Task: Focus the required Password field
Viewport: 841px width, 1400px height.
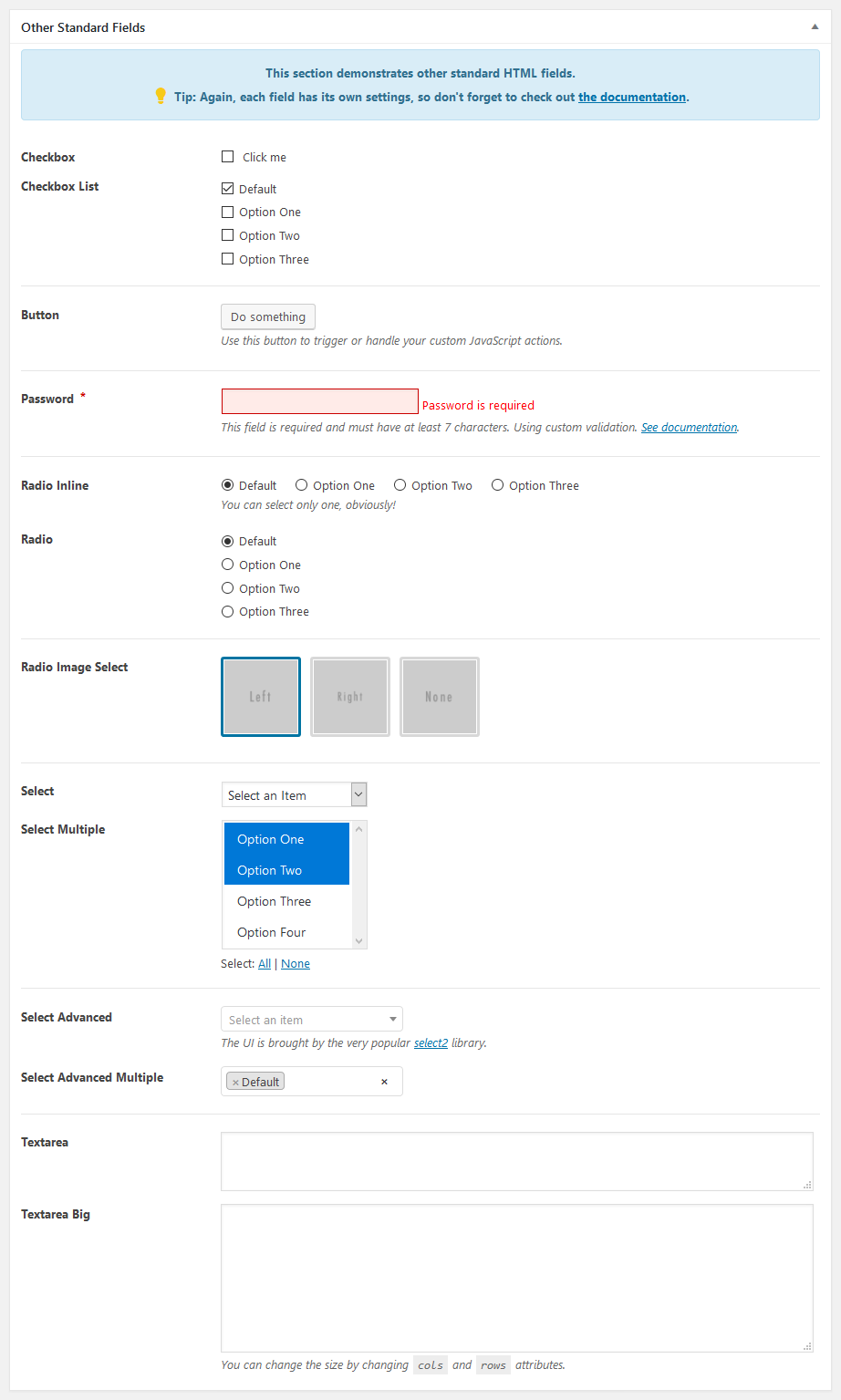Action: [x=320, y=401]
